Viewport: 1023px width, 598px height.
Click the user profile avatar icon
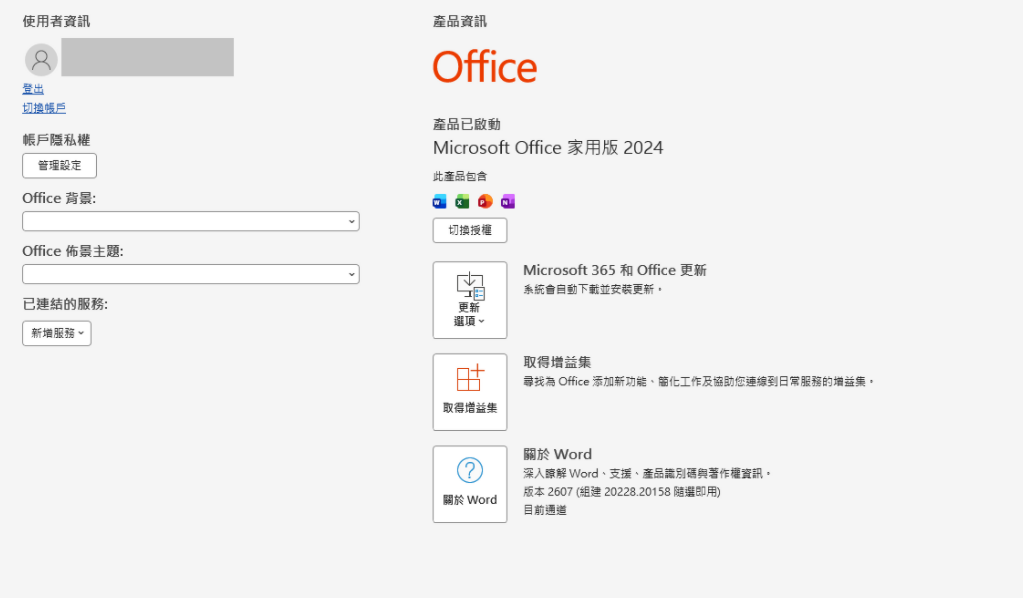(41, 60)
